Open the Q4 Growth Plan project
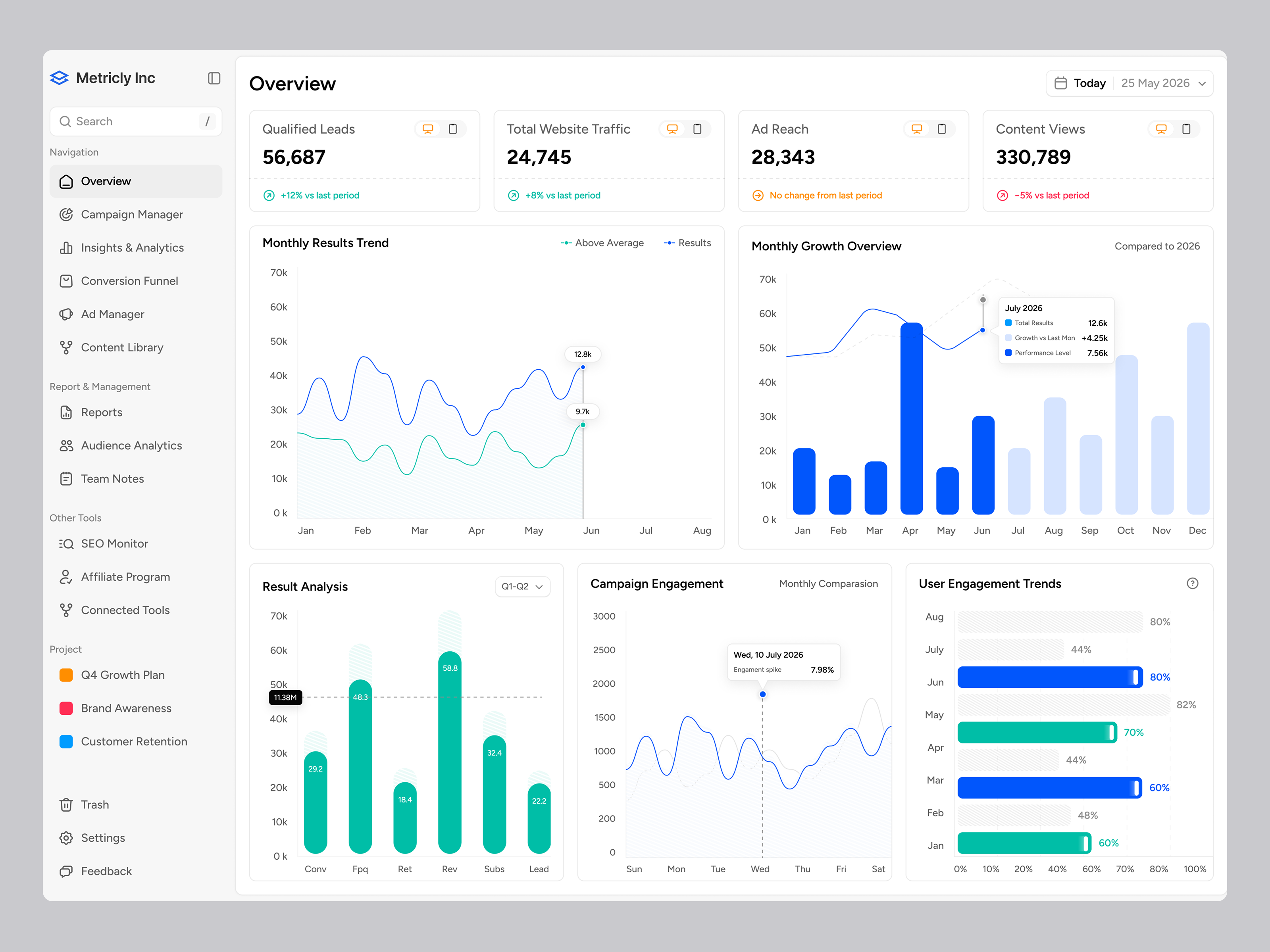Screen dimensions: 1270x952 click(135, 676)
